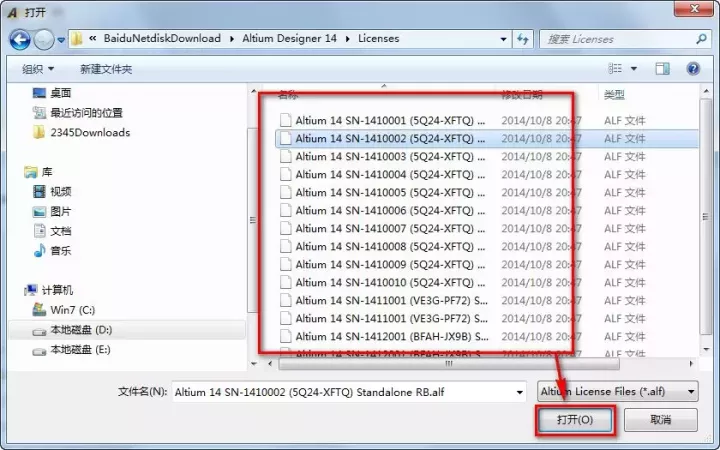The width and height of the screenshot is (720, 450).
Task: Toggle the preview pane icon
Action: point(662,69)
